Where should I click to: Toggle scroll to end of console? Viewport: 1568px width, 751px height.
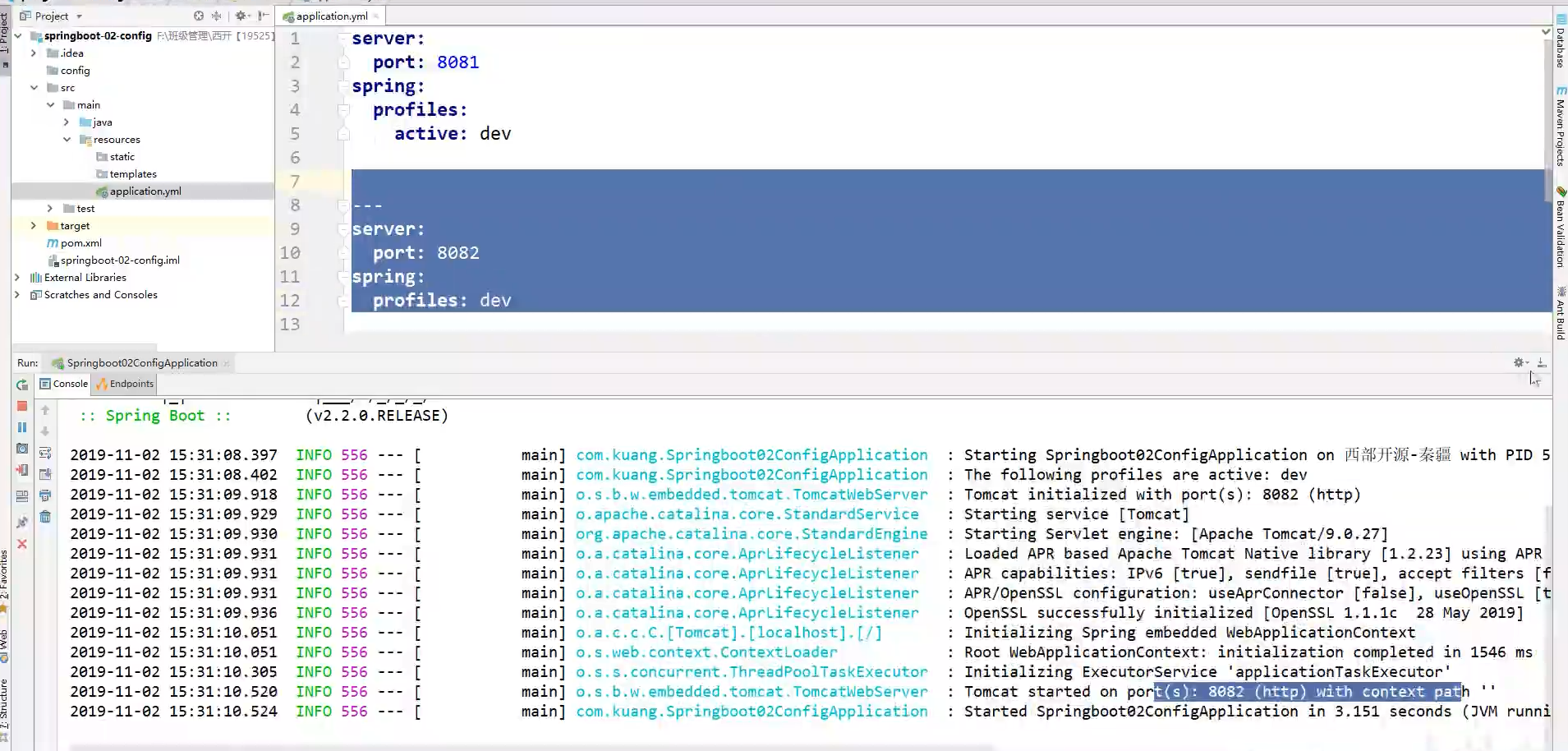pyautogui.click(x=45, y=474)
